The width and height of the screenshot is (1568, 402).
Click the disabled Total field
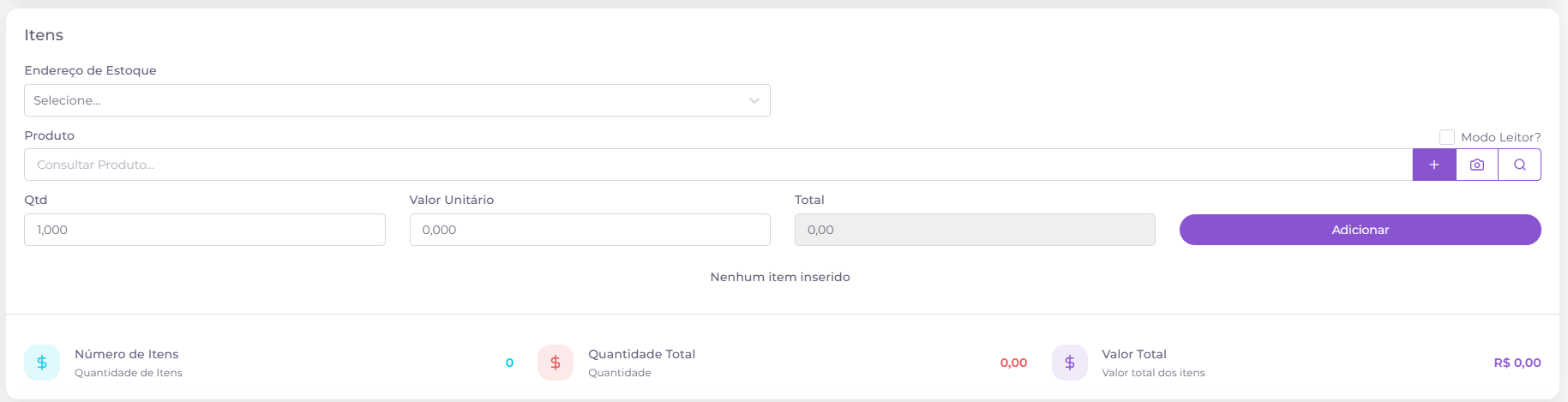[x=975, y=230]
